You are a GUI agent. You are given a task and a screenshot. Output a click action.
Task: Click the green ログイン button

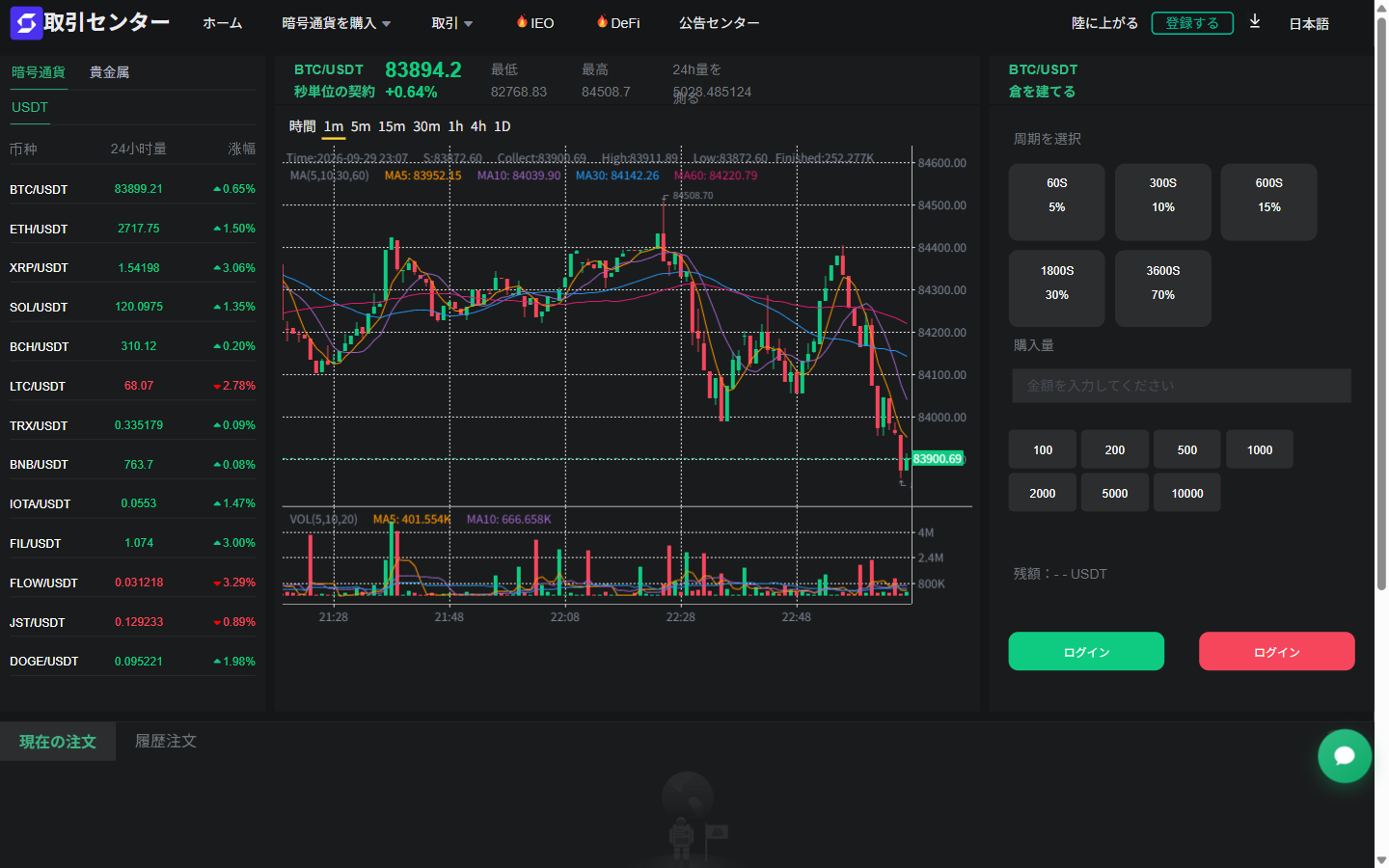pyautogui.click(x=1086, y=651)
